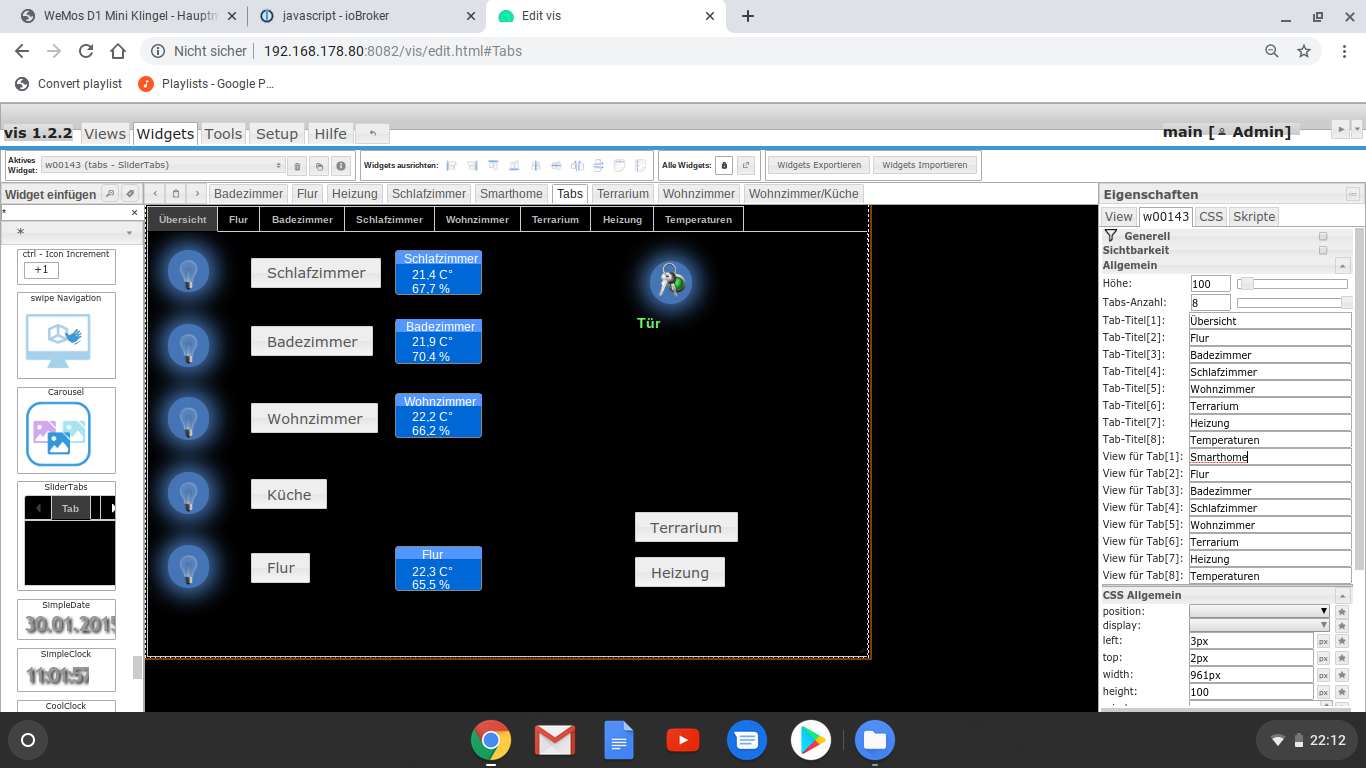The width and height of the screenshot is (1366, 768).
Task: Toggle the Generell checkbox in Eigenschaften
Action: 1322,236
